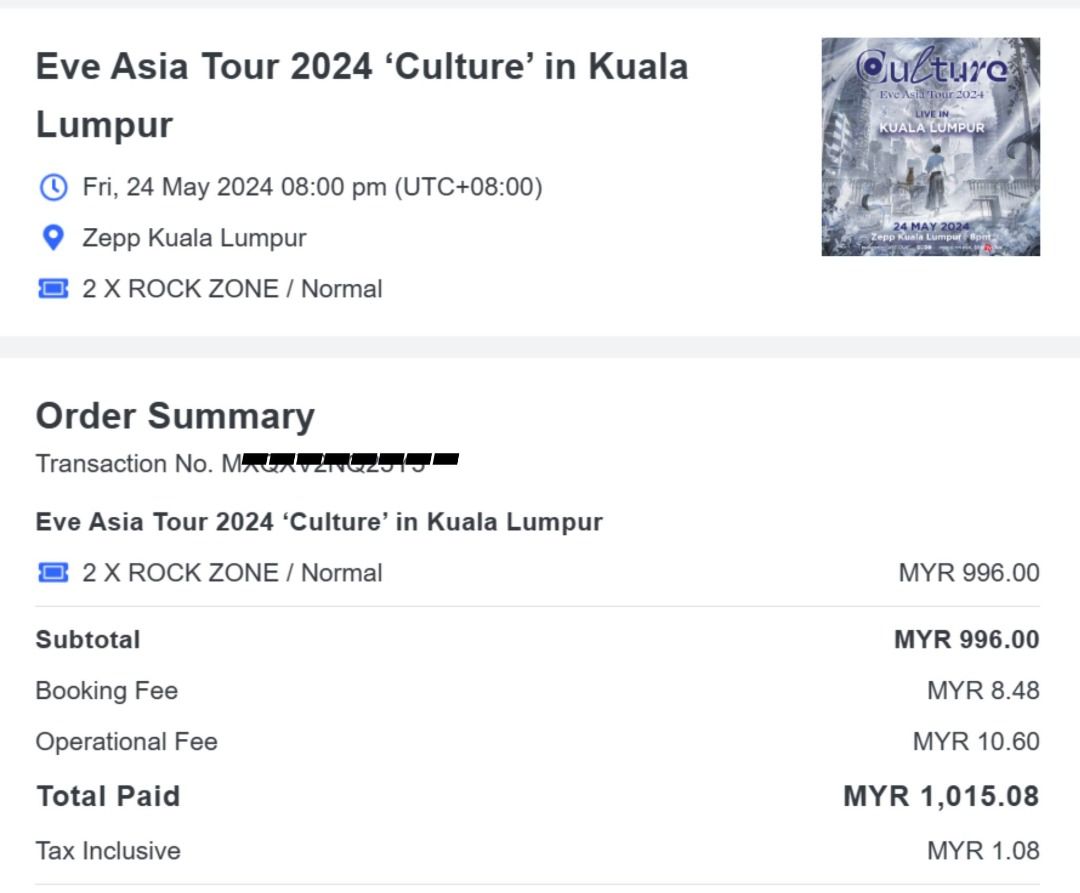The image size is (1080, 893).
Task: Click the Tax Inclusive amount MYR 1.08
Action: [x=982, y=851]
